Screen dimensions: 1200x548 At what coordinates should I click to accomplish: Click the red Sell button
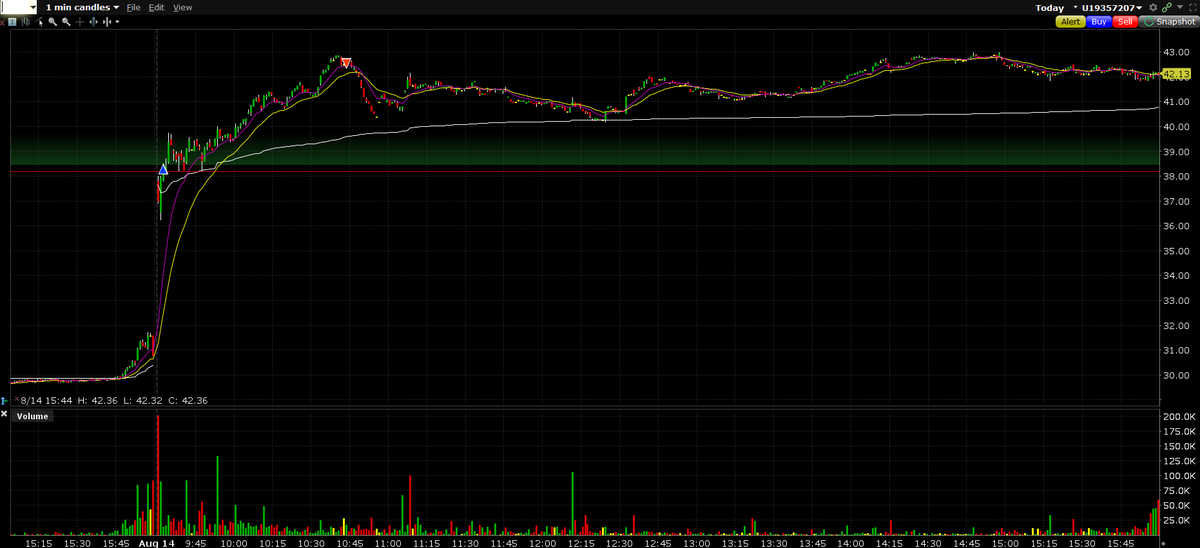[1125, 21]
